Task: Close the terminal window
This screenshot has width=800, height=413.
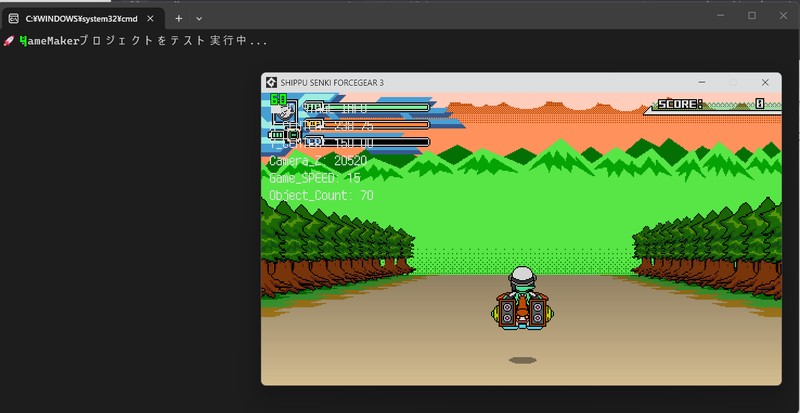Action: (x=783, y=15)
